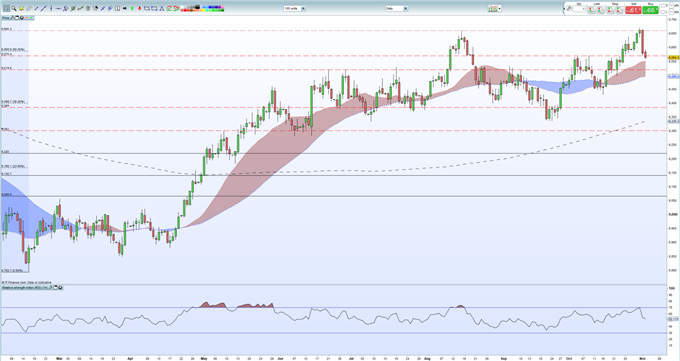
Task: Toggle the upper checkbox beside Buy button
Action: [x=663, y=5]
